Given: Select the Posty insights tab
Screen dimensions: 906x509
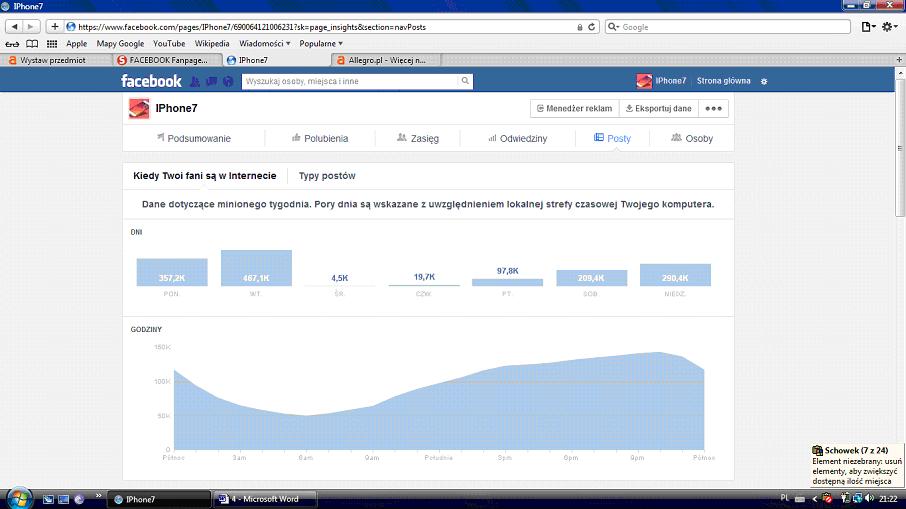Looking at the screenshot, I should point(612,139).
